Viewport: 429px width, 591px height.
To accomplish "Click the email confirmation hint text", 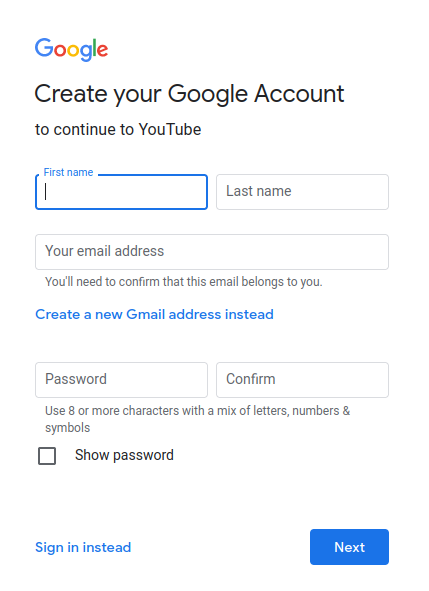I will click(x=184, y=282).
